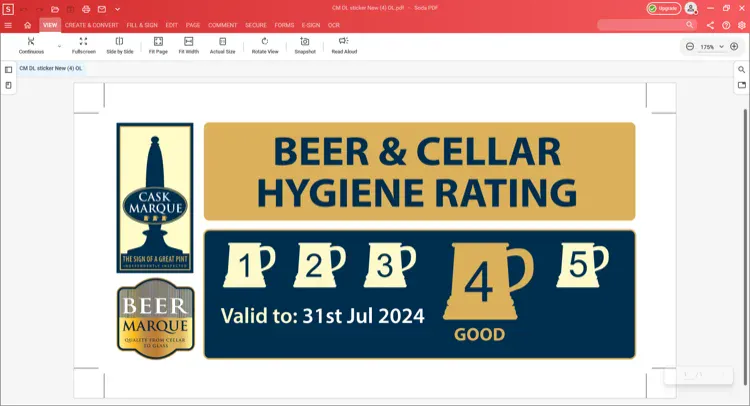Expand the quick access toolbar chevron

click(x=117, y=9)
